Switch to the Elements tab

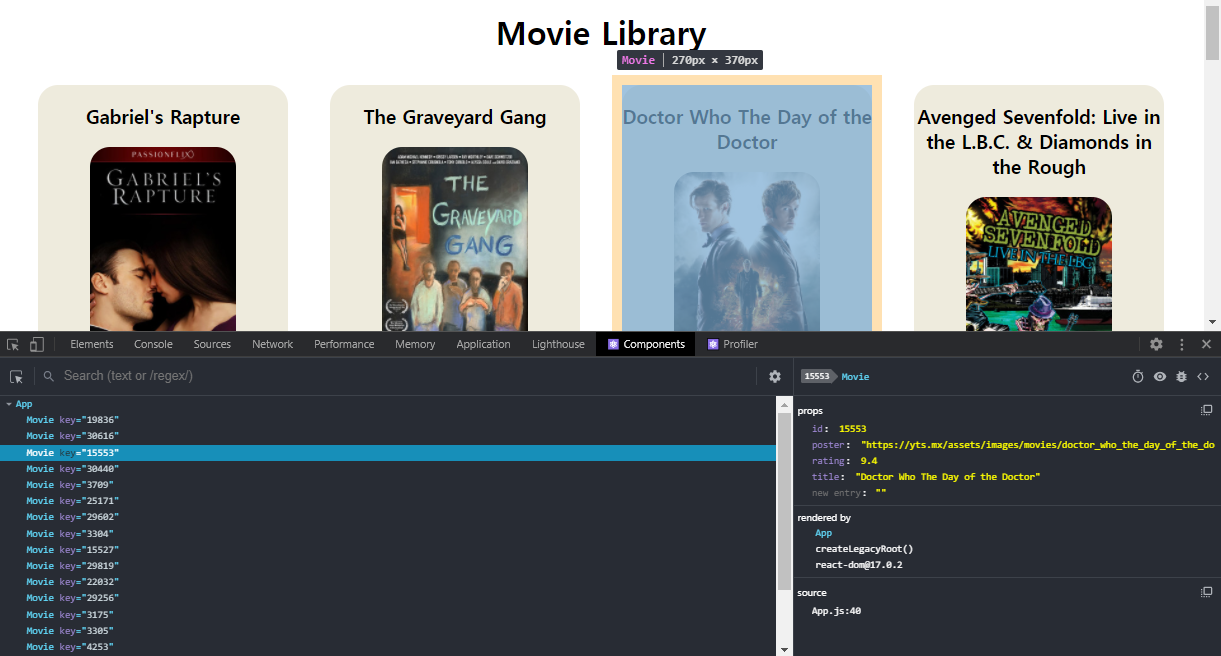92,344
